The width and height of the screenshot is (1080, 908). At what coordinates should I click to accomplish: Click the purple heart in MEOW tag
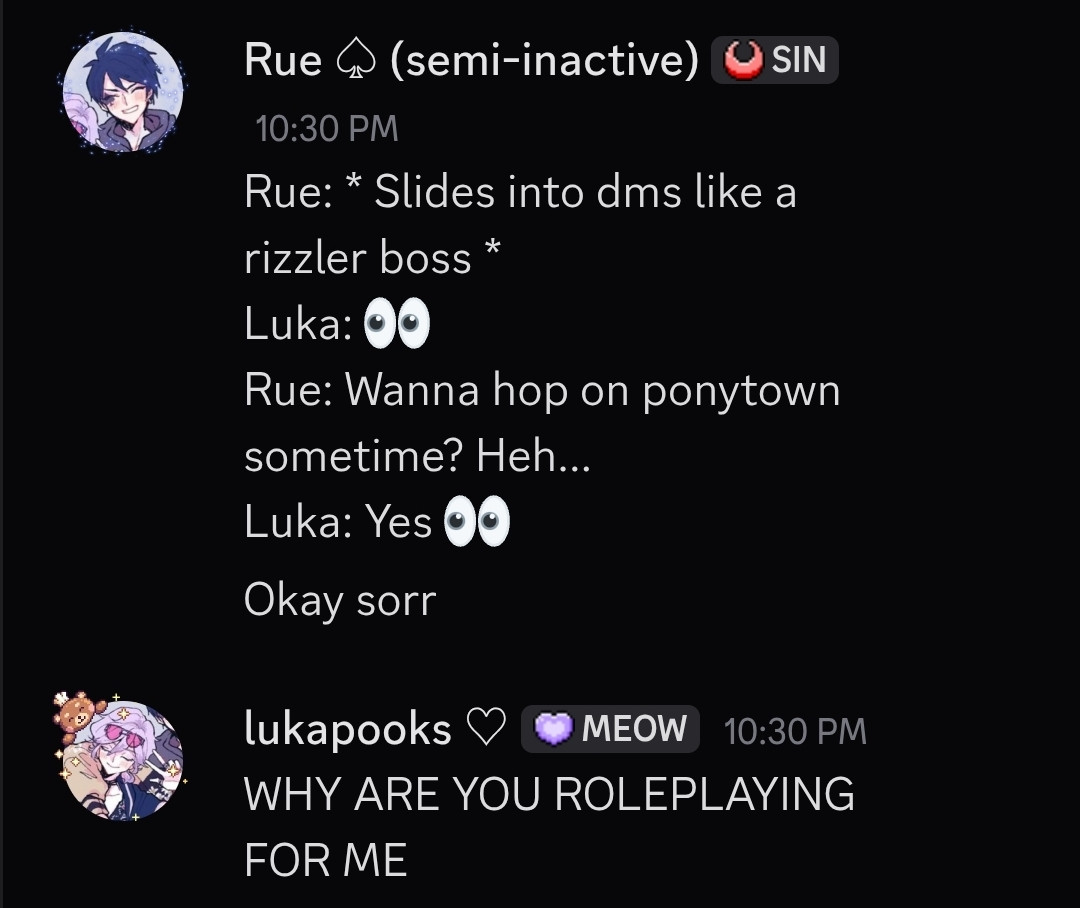click(554, 729)
